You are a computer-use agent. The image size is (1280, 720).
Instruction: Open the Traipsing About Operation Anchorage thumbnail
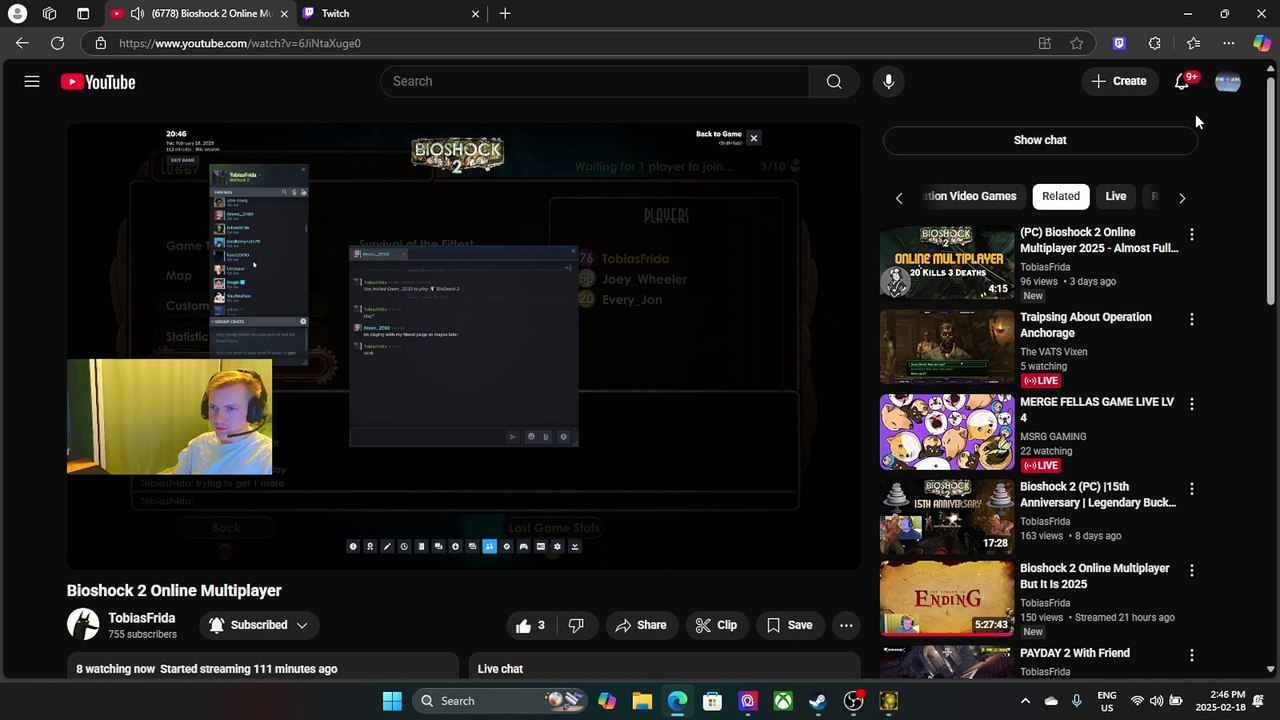click(x=947, y=347)
